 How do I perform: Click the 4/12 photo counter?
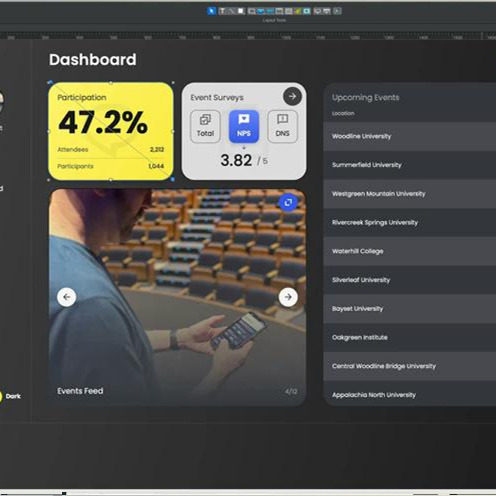click(291, 391)
